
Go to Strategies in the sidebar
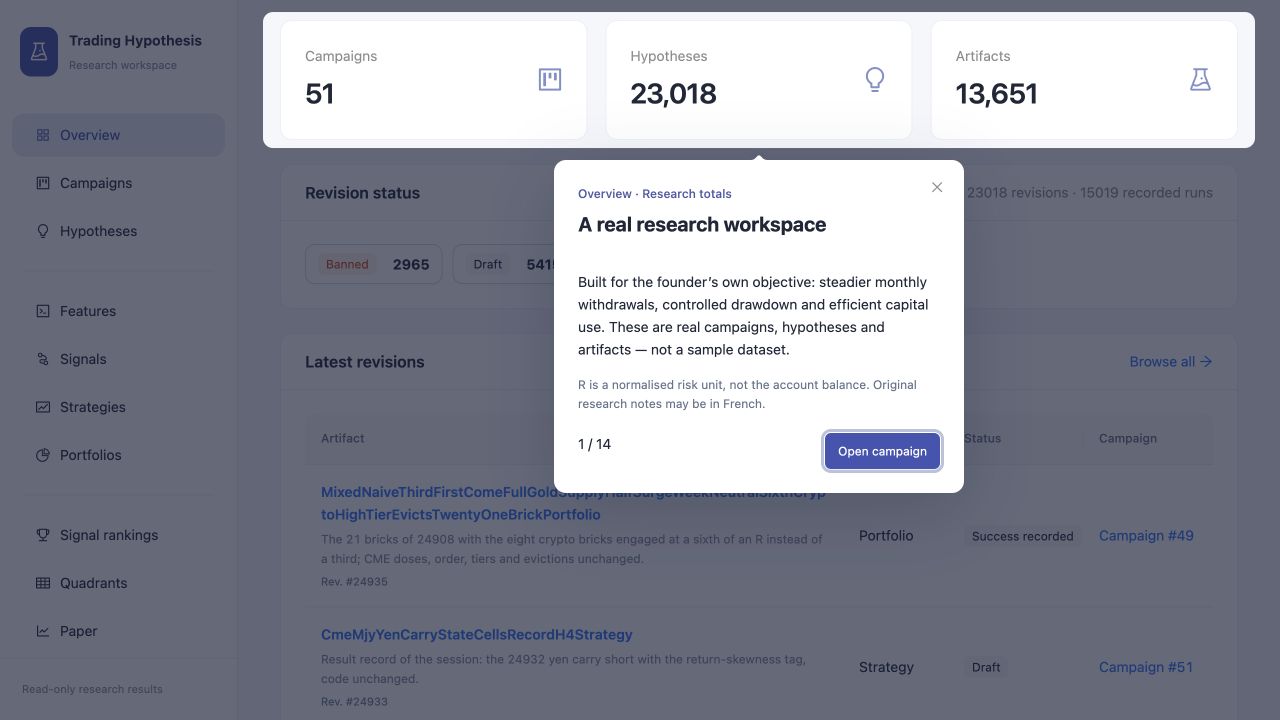pos(118,407)
